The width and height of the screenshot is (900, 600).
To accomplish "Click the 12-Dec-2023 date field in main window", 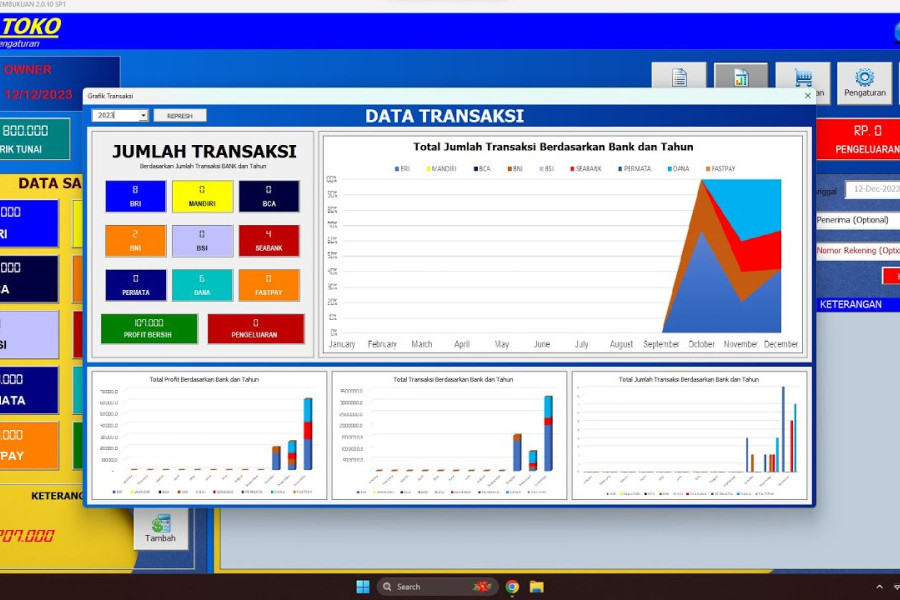I will coord(872,189).
